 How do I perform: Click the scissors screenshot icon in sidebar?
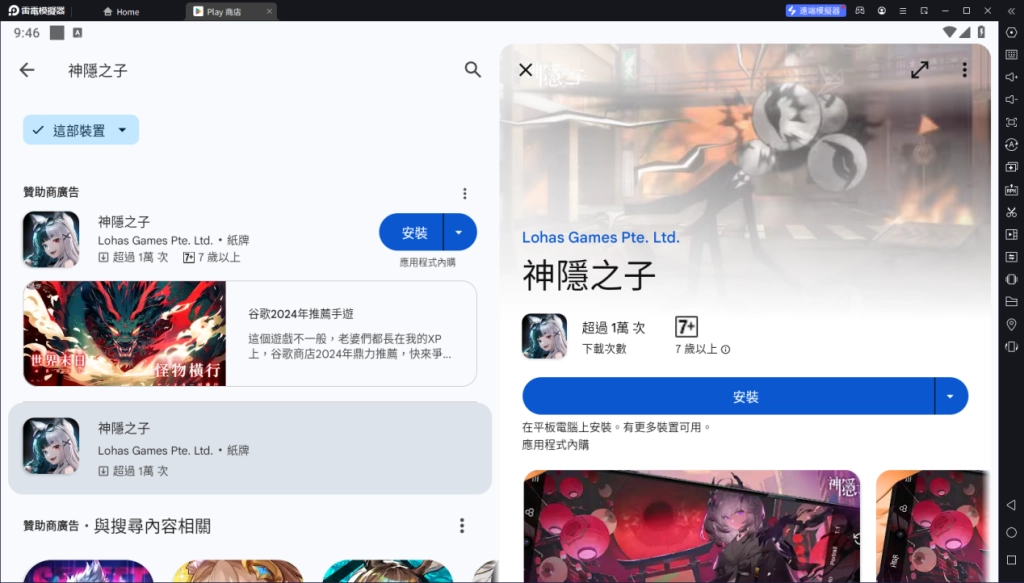[1011, 212]
